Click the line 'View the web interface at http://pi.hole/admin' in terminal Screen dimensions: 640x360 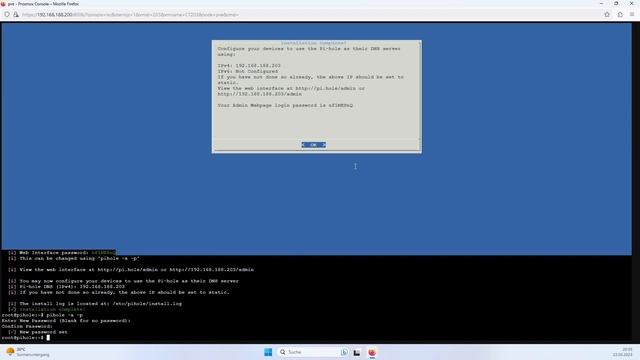click(x=131, y=270)
